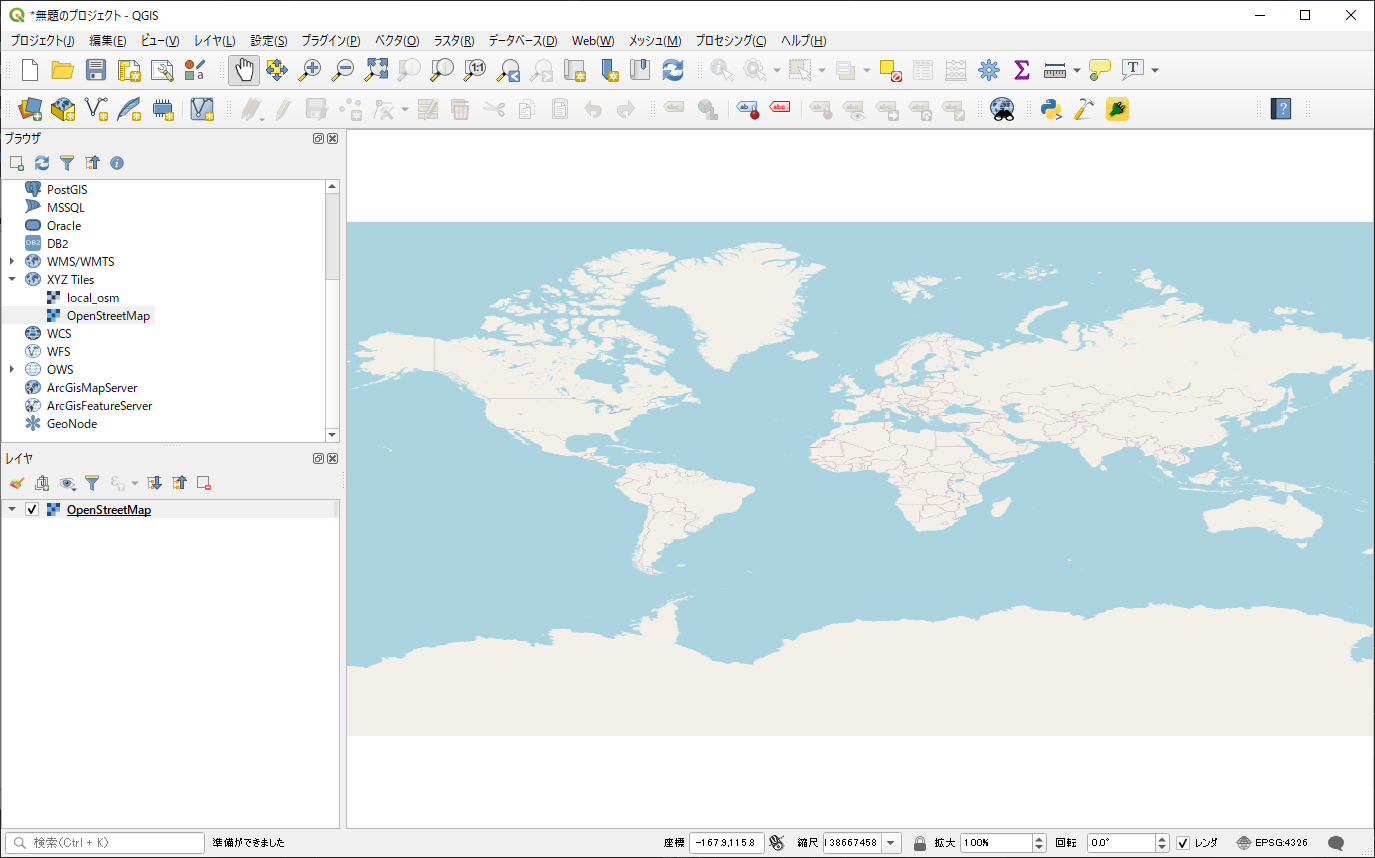Create a new GeoPackage layer
Image resolution: width=1375 pixels, height=858 pixels.
[x=63, y=109]
